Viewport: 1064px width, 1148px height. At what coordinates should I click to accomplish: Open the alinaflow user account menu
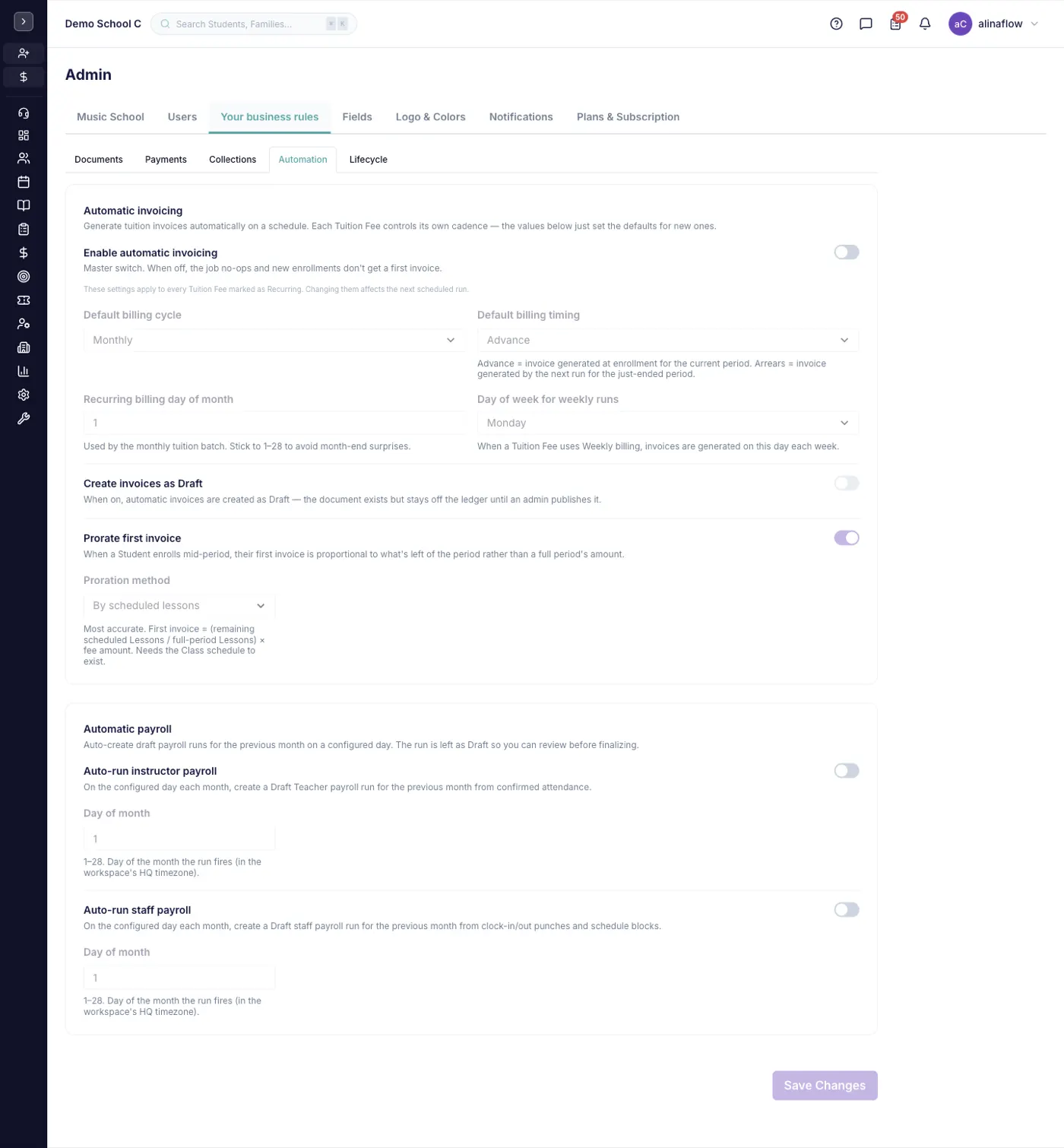point(993,24)
